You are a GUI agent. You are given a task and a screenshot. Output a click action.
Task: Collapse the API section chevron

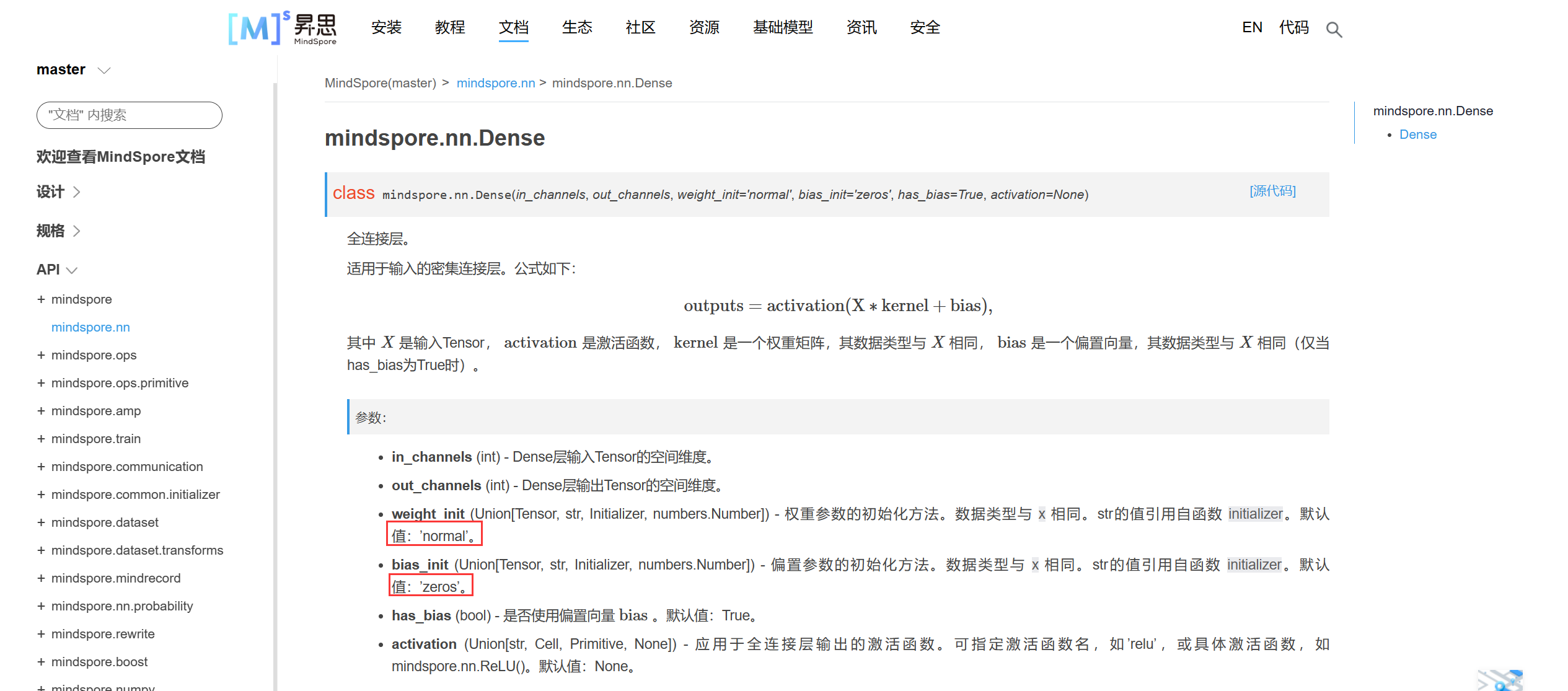coord(72,270)
